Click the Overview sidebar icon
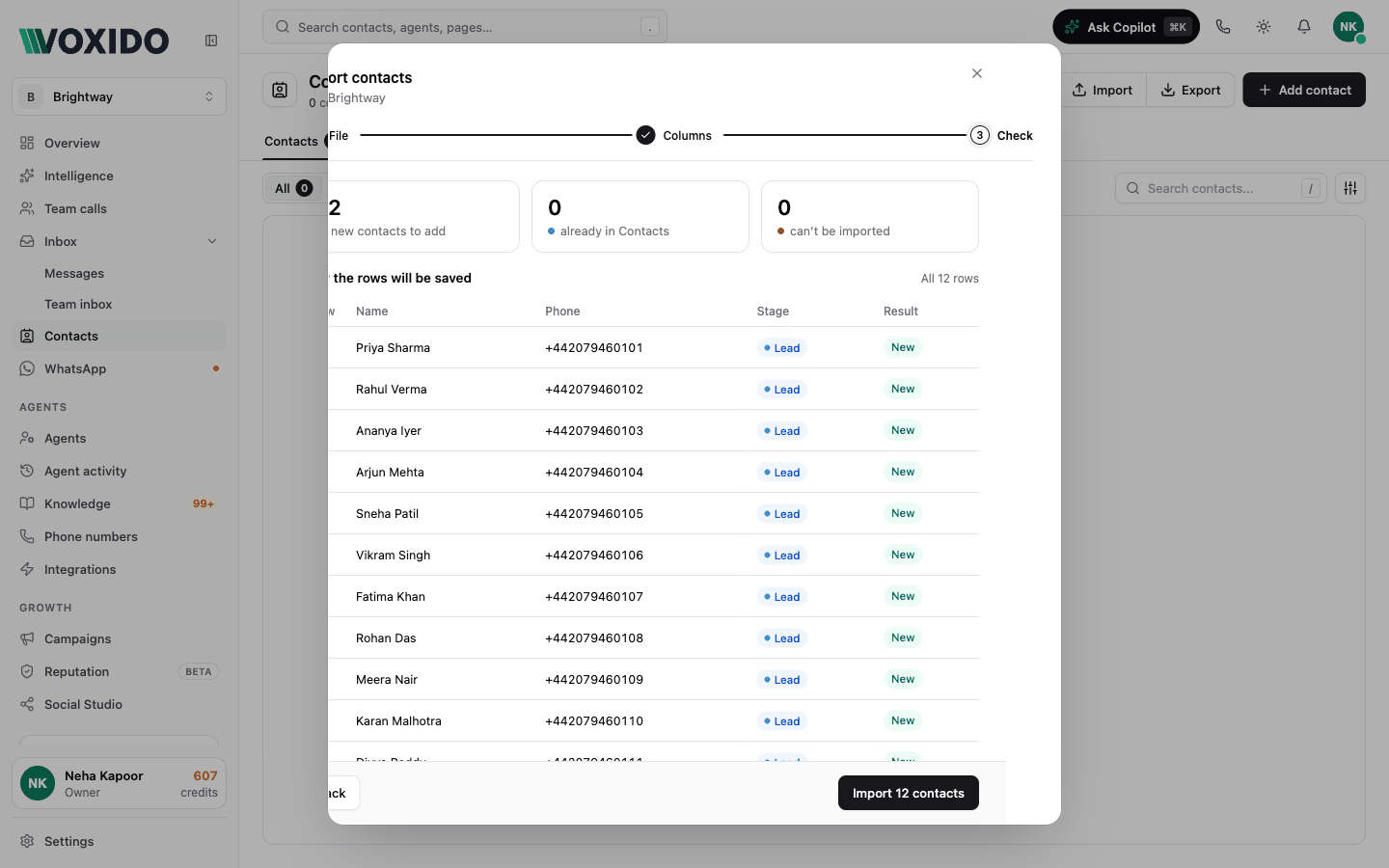Viewport: 1389px width, 868px height. [x=27, y=143]
